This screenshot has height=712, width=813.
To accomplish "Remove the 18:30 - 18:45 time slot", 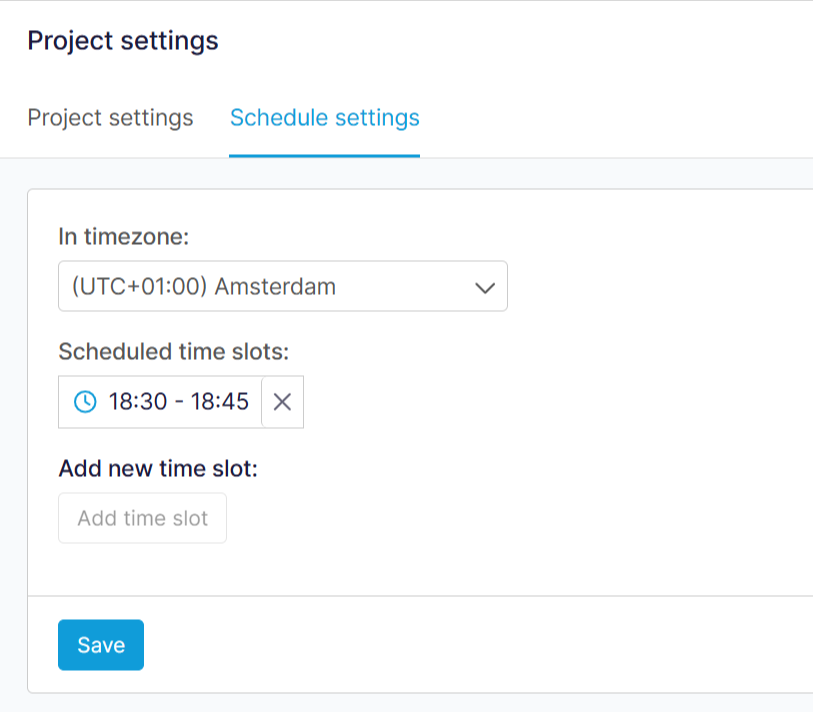I will click(x=283, y=402).
